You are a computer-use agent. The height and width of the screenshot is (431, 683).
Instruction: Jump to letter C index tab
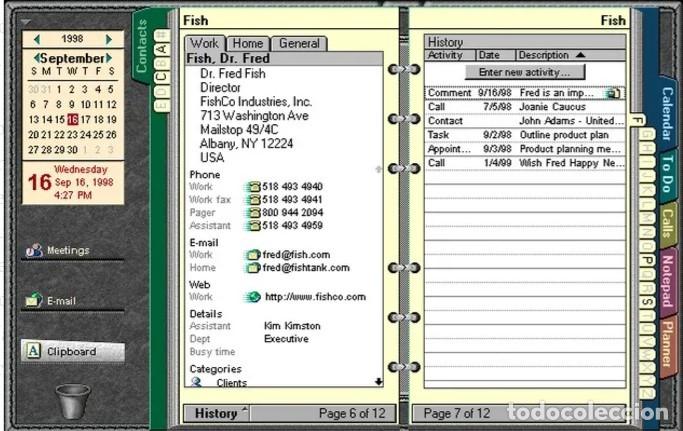(162, 77)
